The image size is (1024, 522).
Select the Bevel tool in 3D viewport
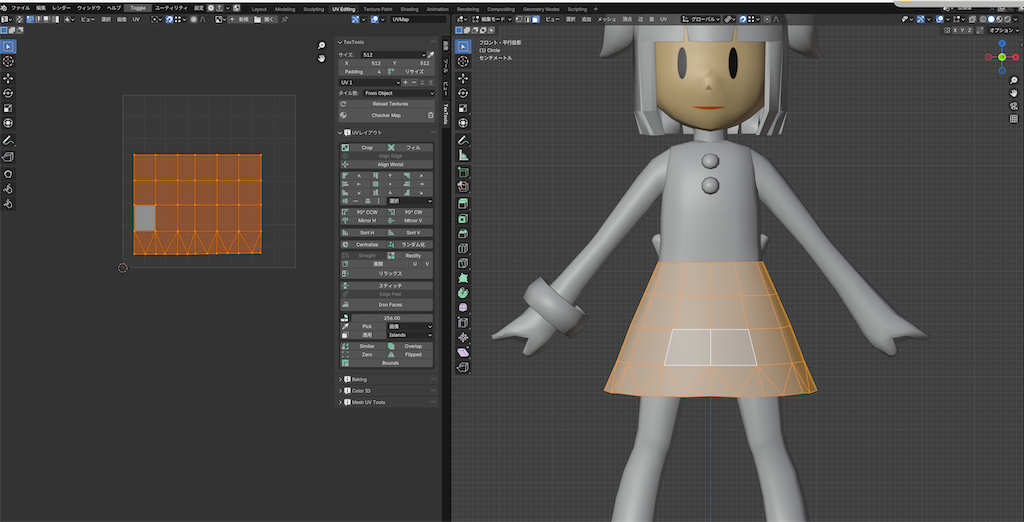click(463, 233)
